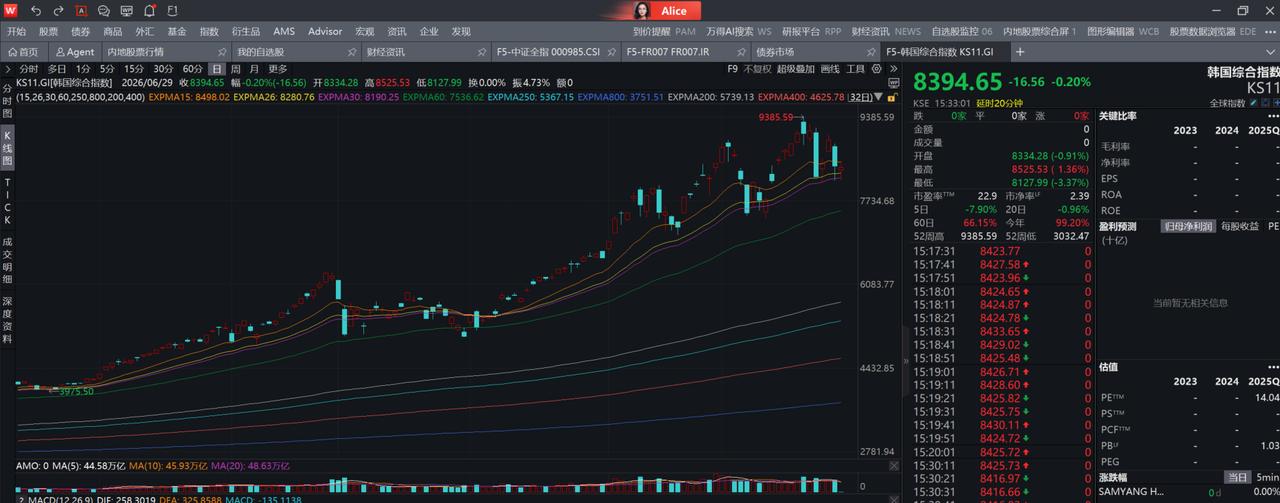Image resolution: width=1280 pixels, height=503 pixels.
Task: Toggle the chart lock icon
Action: (892, 97)
